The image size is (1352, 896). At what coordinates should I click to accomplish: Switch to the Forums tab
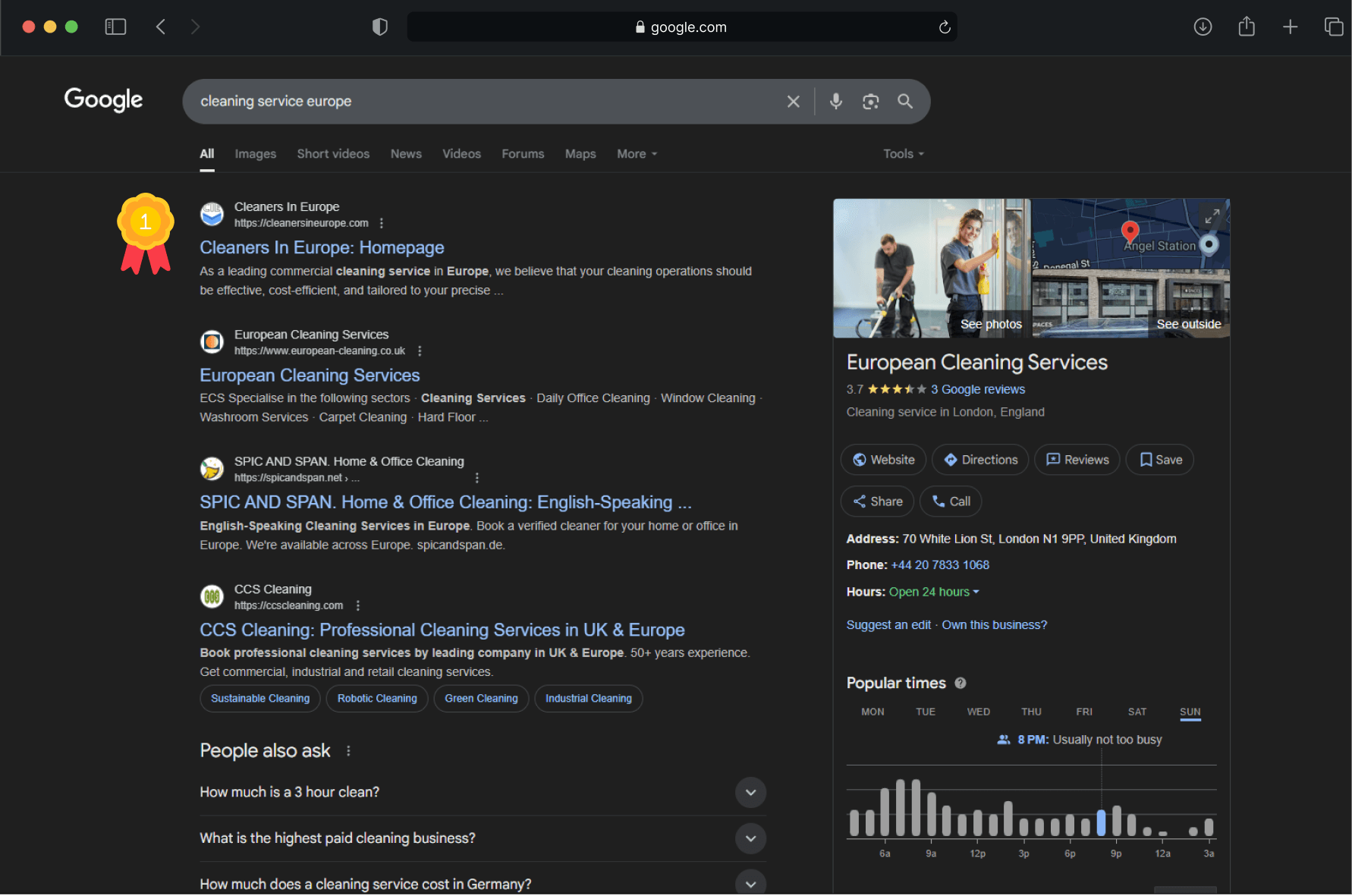coord(523,154)
